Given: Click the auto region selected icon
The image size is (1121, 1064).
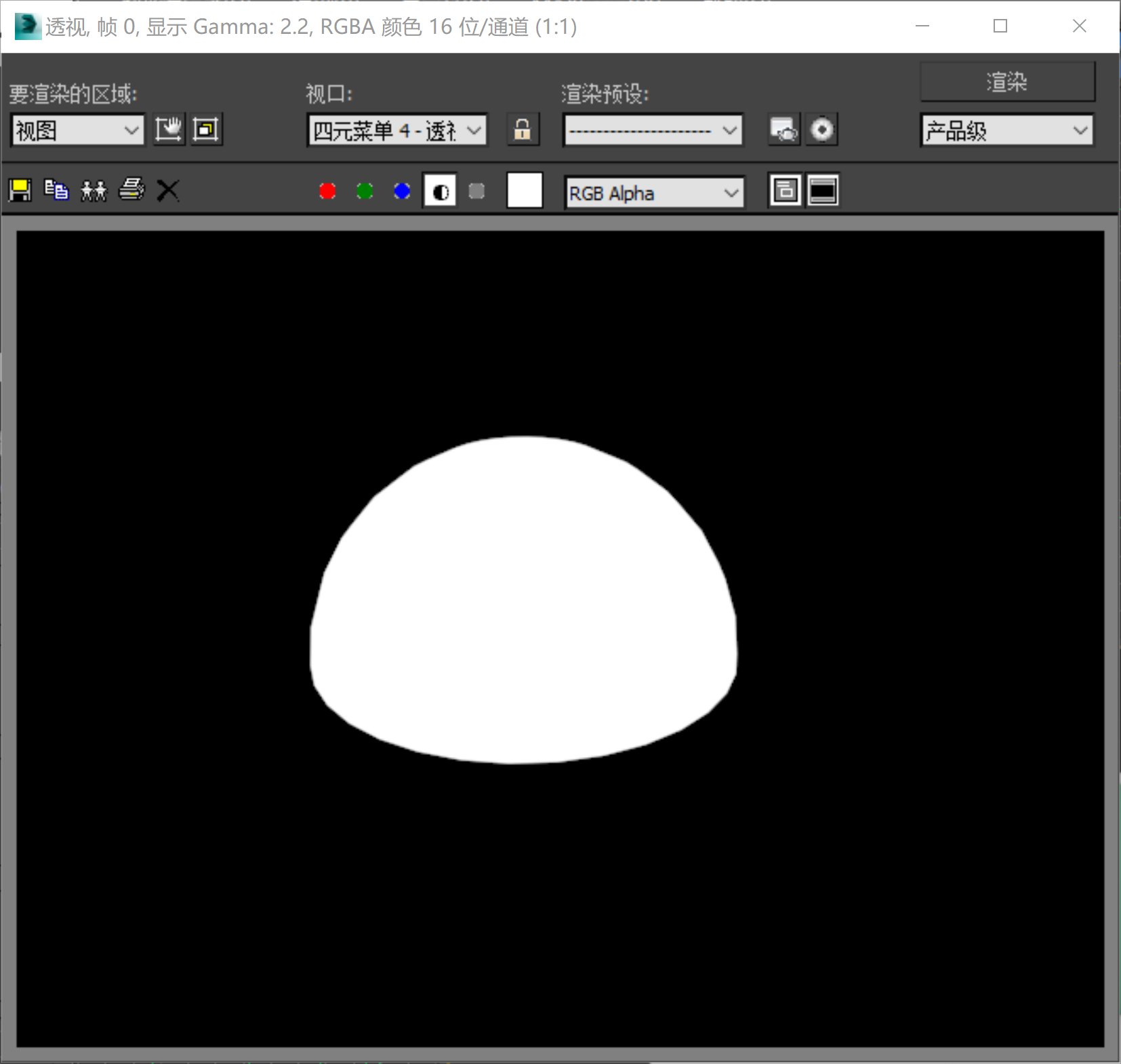Looking at the screenshot, I should (x=206, y=129).
